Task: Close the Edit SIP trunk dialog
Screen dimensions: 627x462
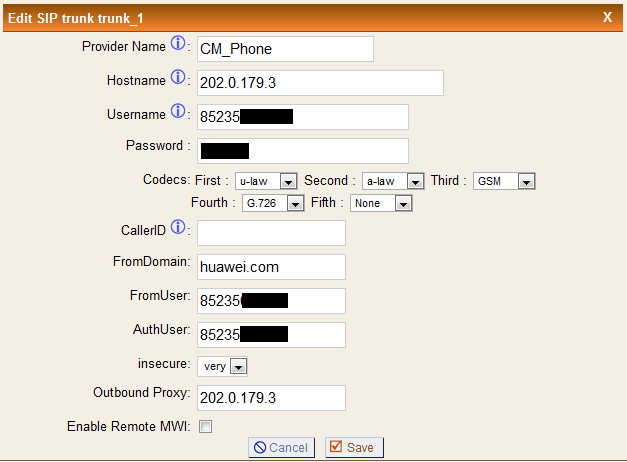Action: [x=607, y=17]
